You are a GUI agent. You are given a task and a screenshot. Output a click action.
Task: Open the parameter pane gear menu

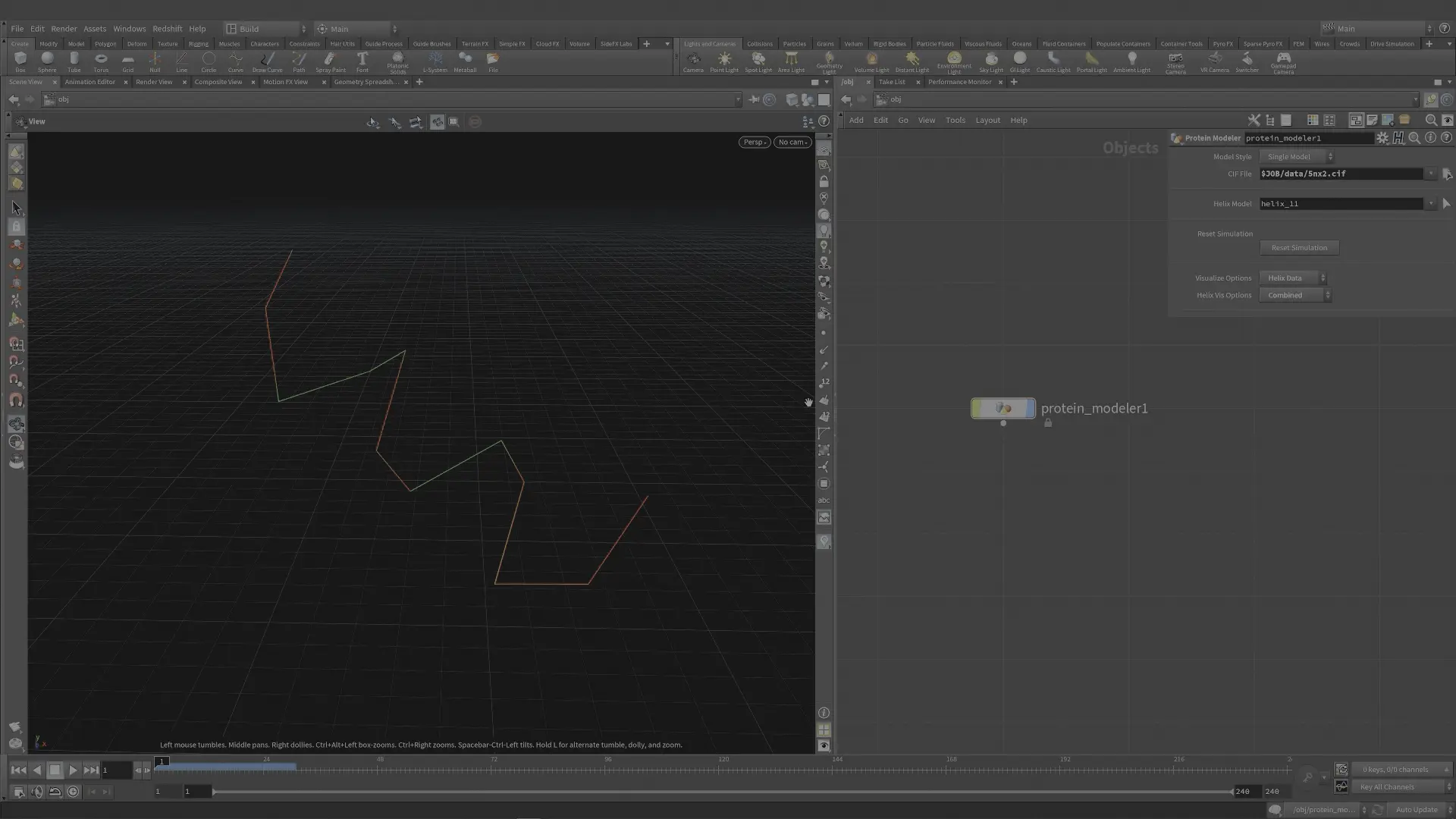(x=1382, y=138)
